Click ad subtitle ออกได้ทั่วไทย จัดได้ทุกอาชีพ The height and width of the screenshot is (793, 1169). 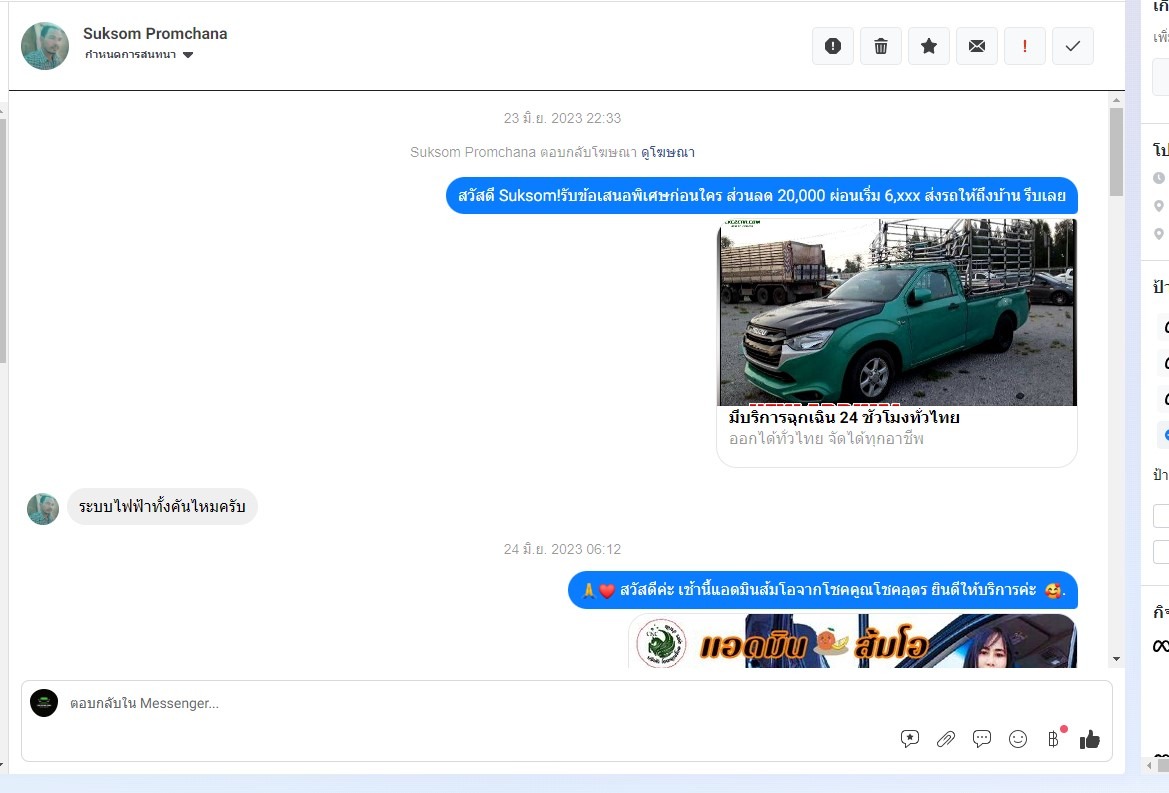point(826,439)
